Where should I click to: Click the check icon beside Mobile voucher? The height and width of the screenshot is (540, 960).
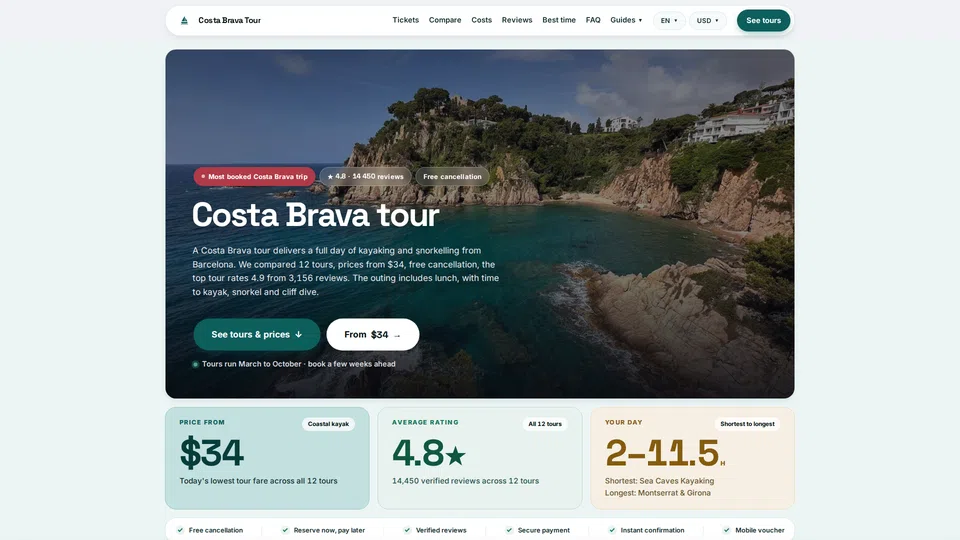pos(727,530)
